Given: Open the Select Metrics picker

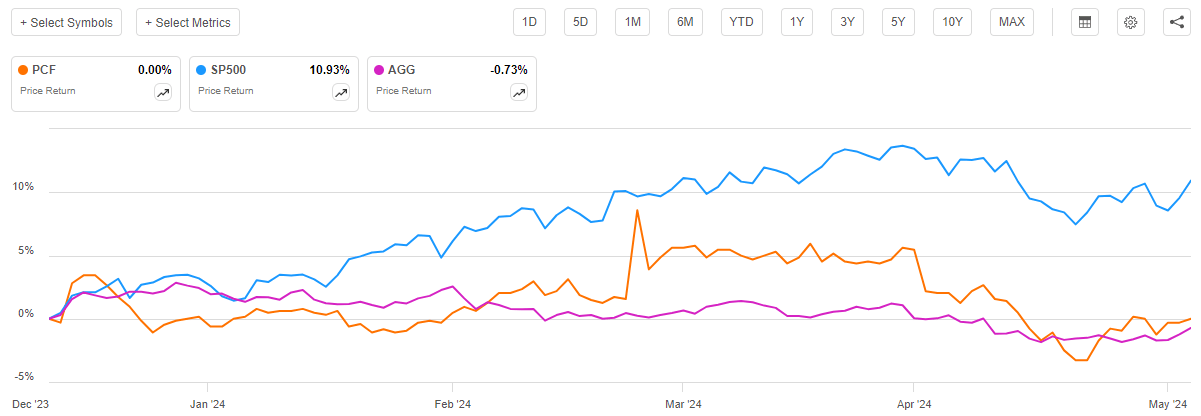Looking at the screenshot, I should [188, 22].
